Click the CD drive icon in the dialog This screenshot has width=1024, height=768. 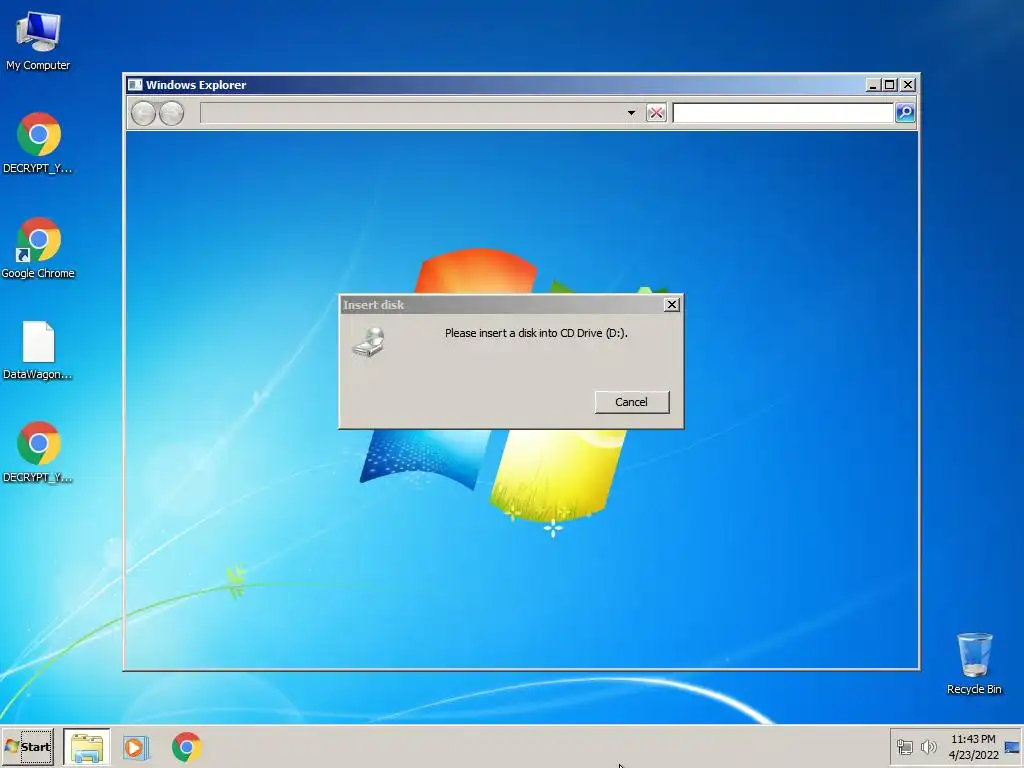[369, 342]
